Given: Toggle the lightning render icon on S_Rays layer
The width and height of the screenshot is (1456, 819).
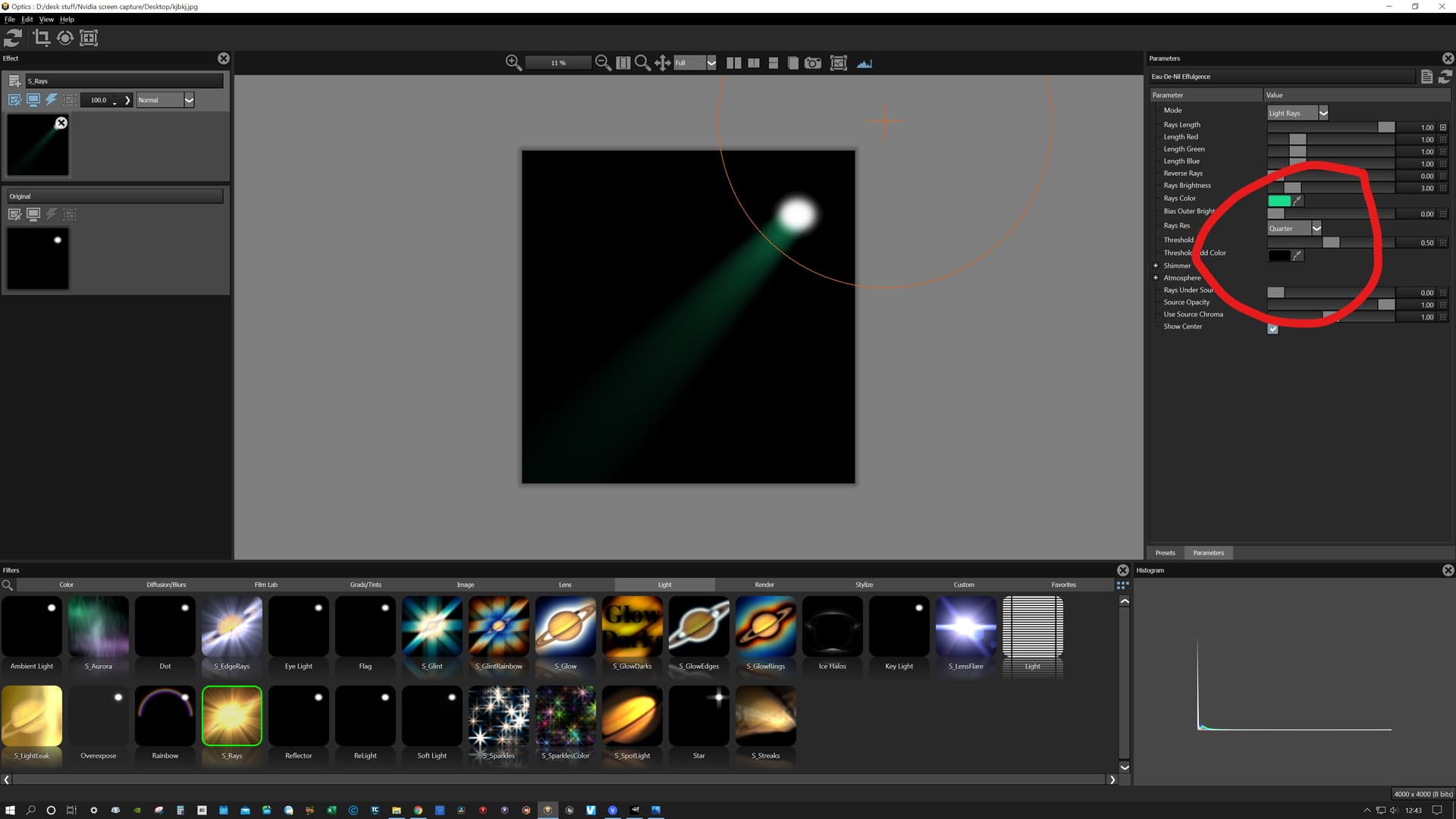Looking at the screenshot, I should tap(51, 99).
